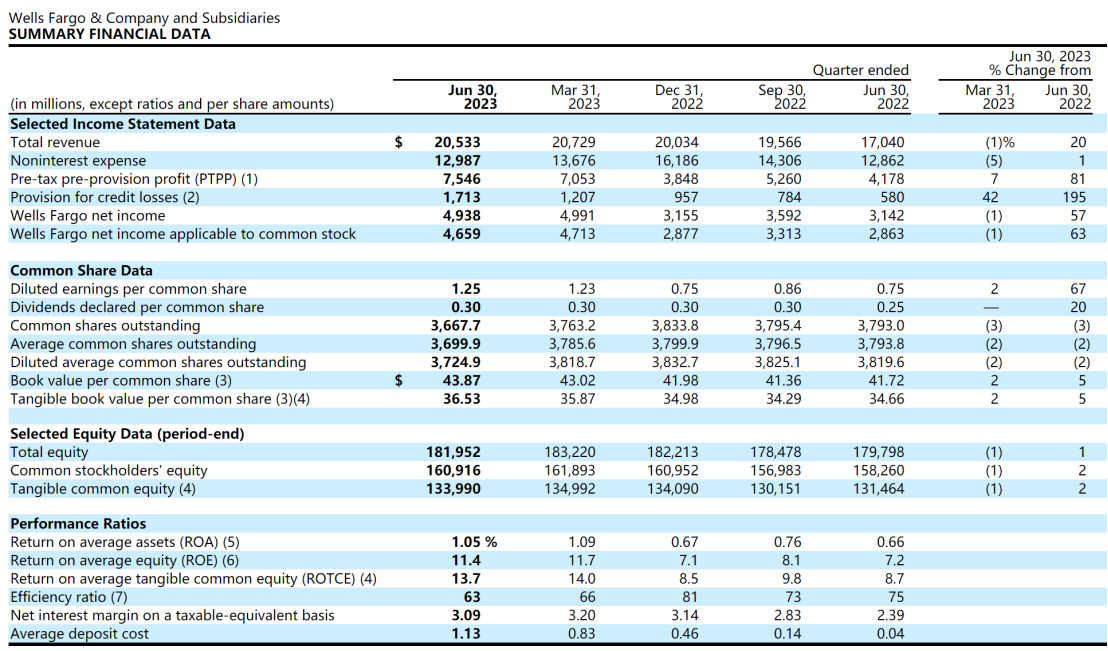Click the Selected Income Statement Data heading

[x=123, y=124]
